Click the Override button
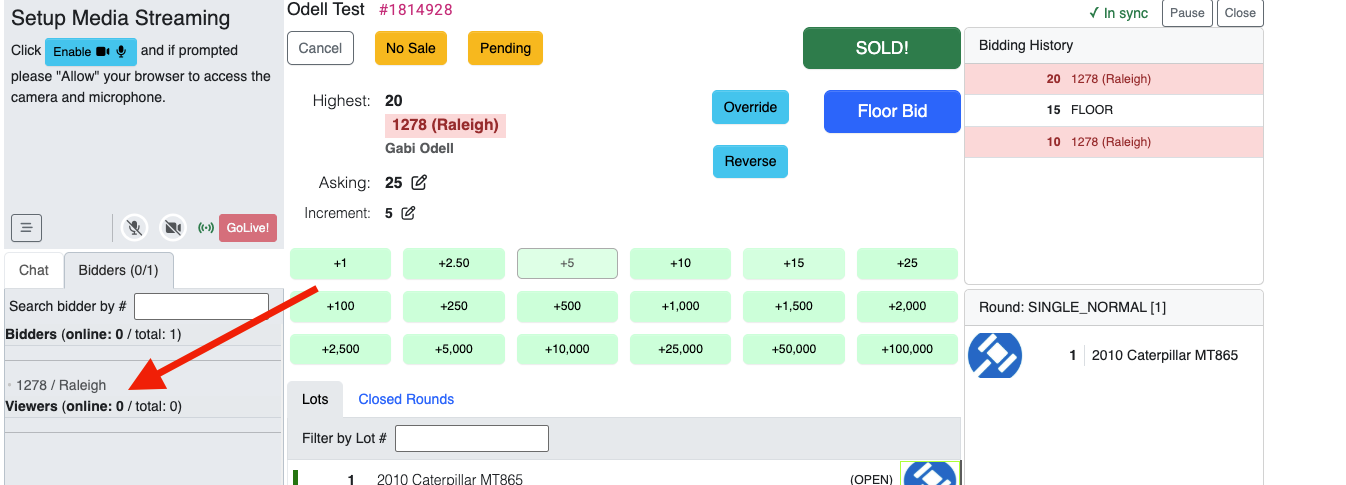This screenshot has width=1346, height=485. (x=750, y=107)
